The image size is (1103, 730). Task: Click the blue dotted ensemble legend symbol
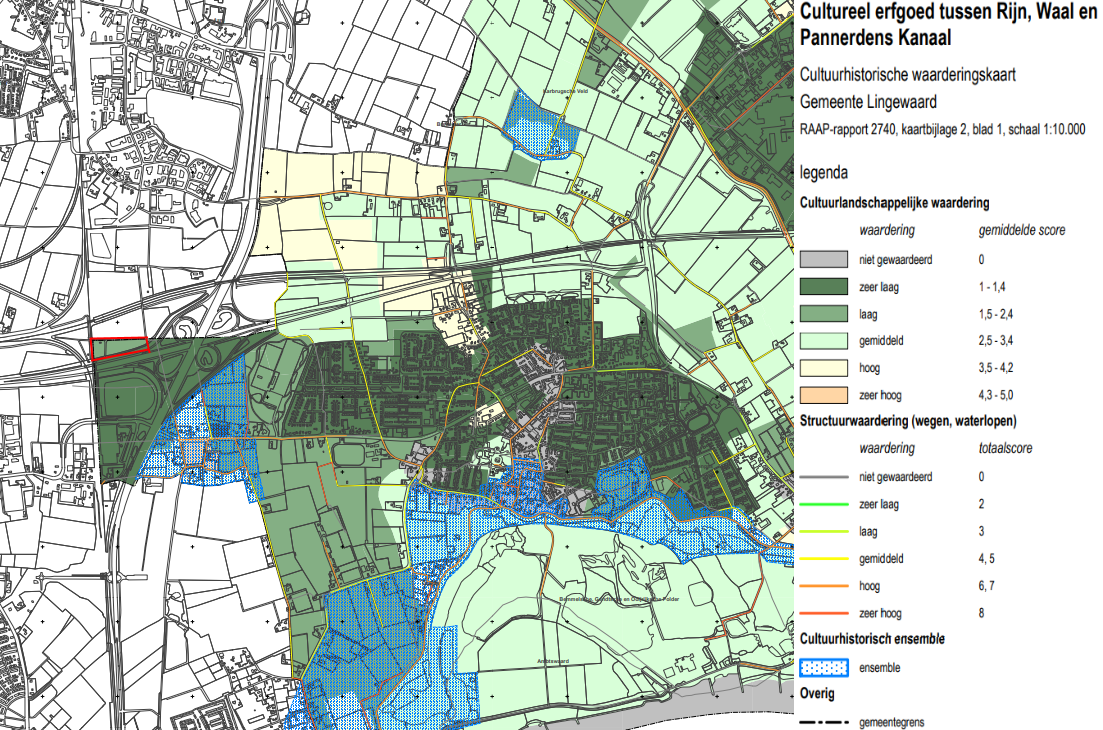(824, 667)
